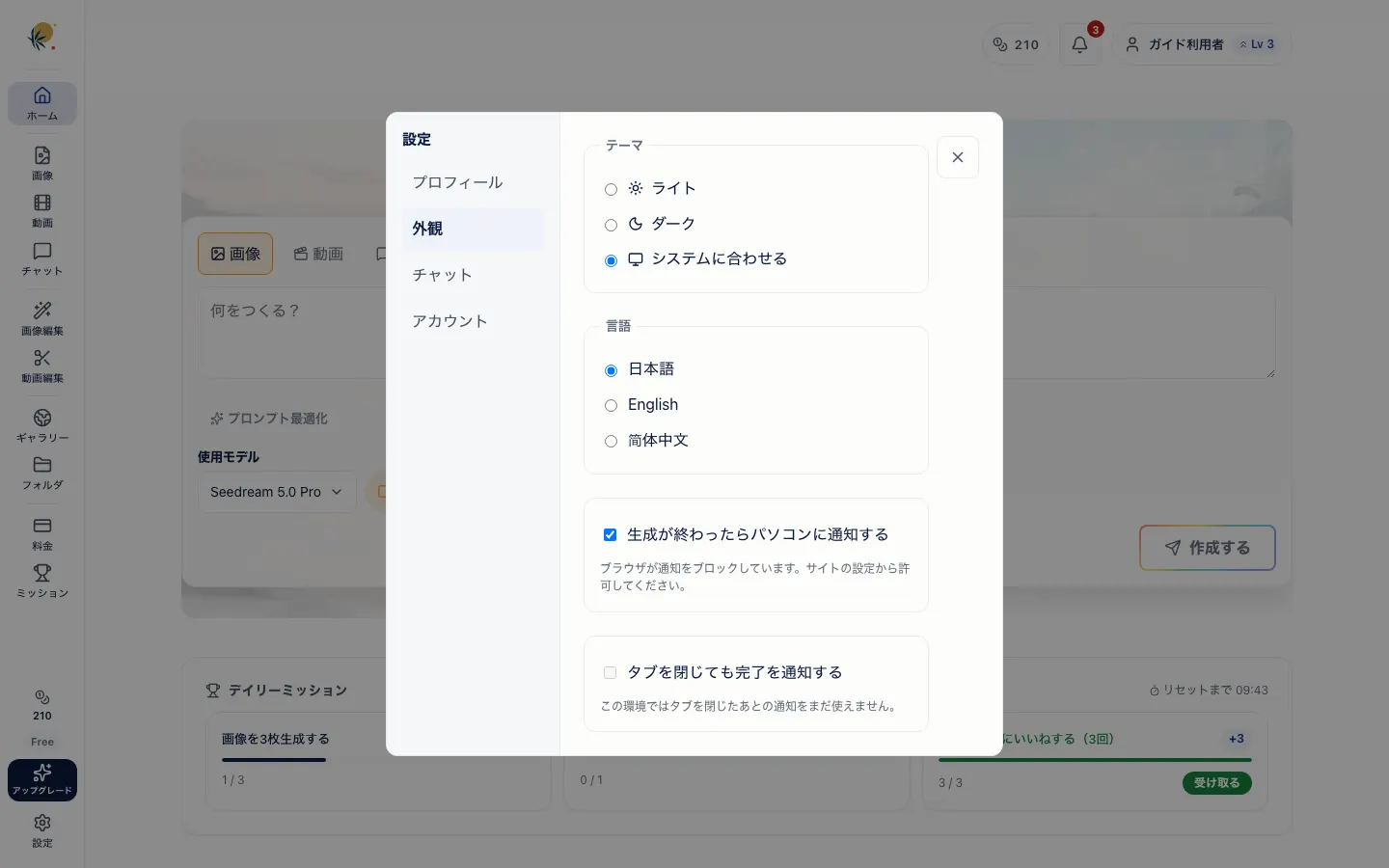The width and height of the screenshot is (1389, 868).
Task: Click the Free plan label in sidebar
Action: pos(42,742)
